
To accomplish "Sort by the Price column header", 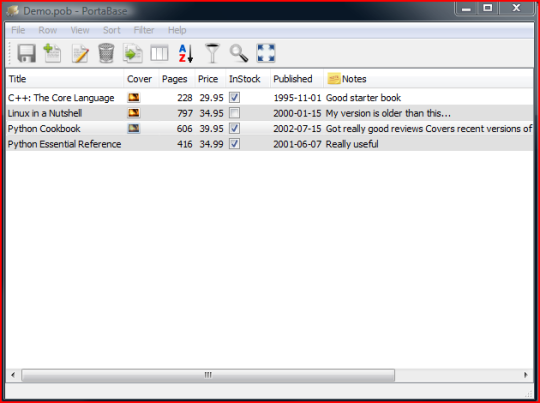I will click(210, 79).
